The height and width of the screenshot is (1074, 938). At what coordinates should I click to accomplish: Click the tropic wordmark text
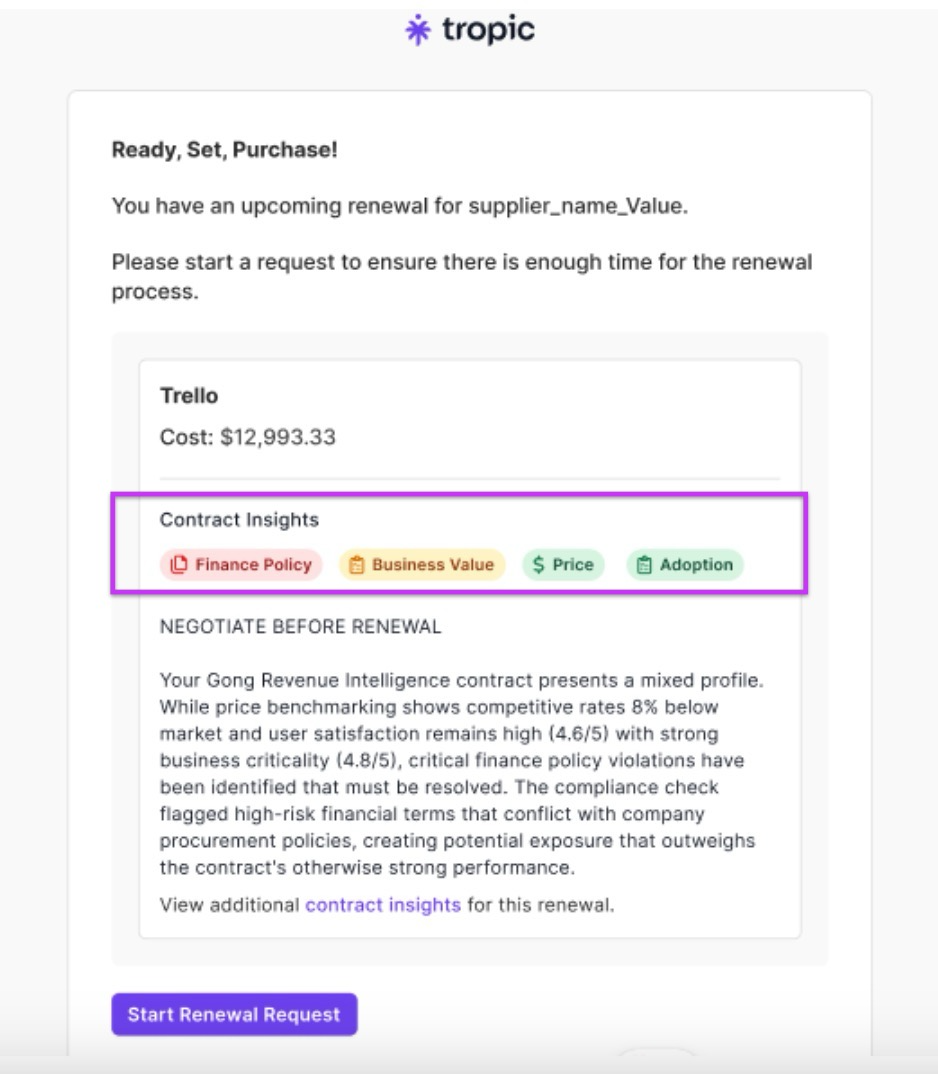tap(488, 31)
